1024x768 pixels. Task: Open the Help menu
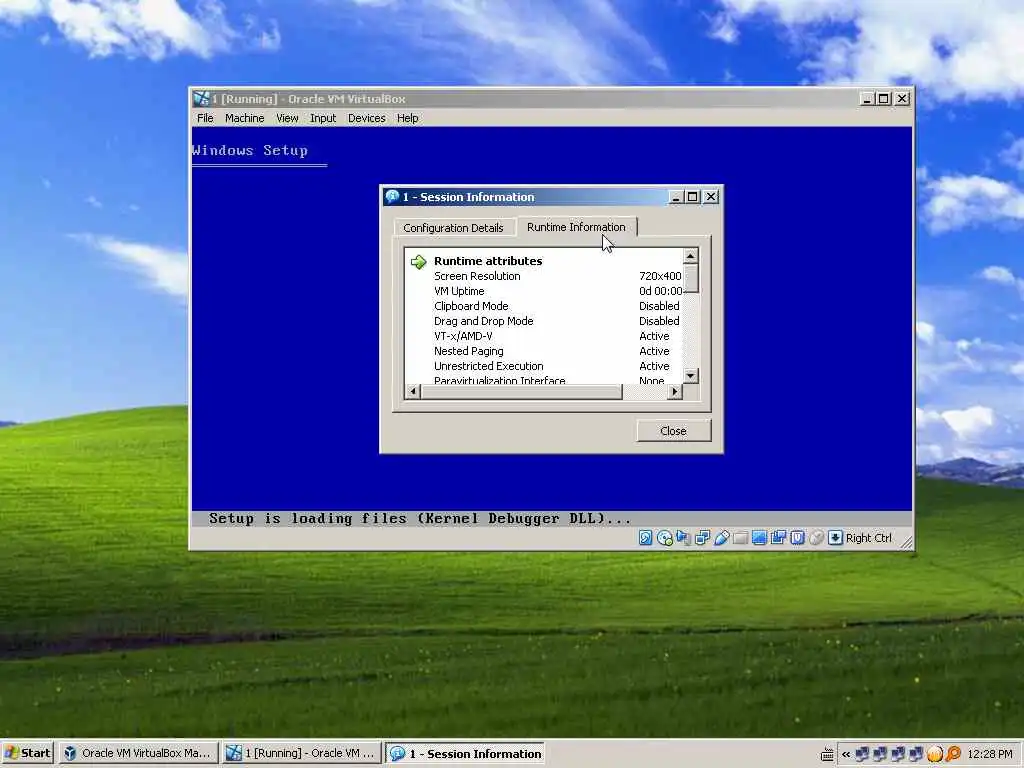[x=408, y=118]
